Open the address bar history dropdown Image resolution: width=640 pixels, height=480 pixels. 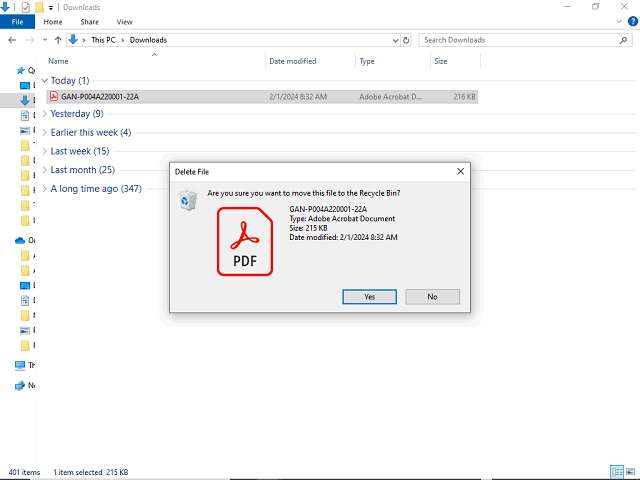(395, 40)
